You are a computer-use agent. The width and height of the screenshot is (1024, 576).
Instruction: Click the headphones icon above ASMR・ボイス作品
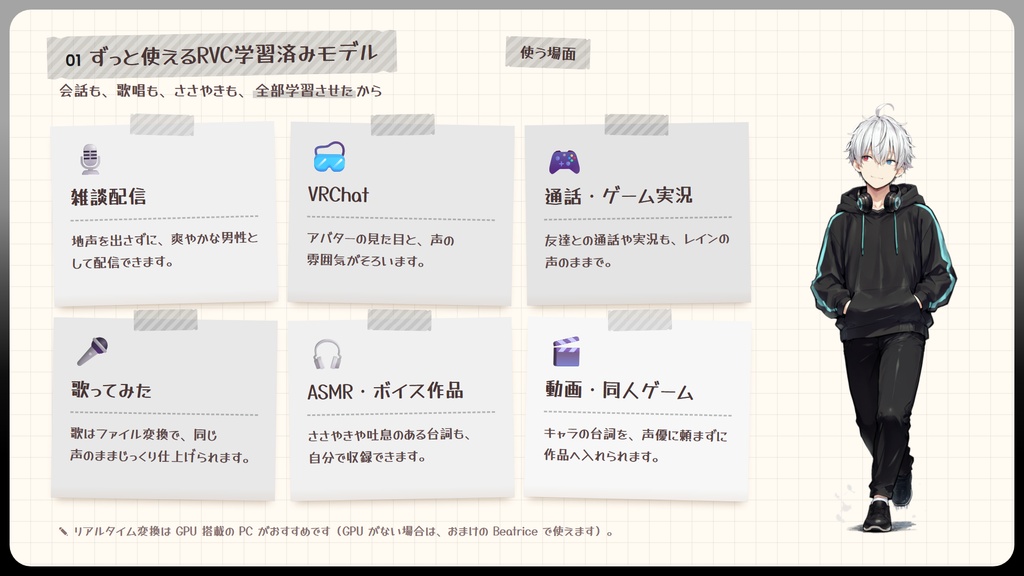click(327, 354)
